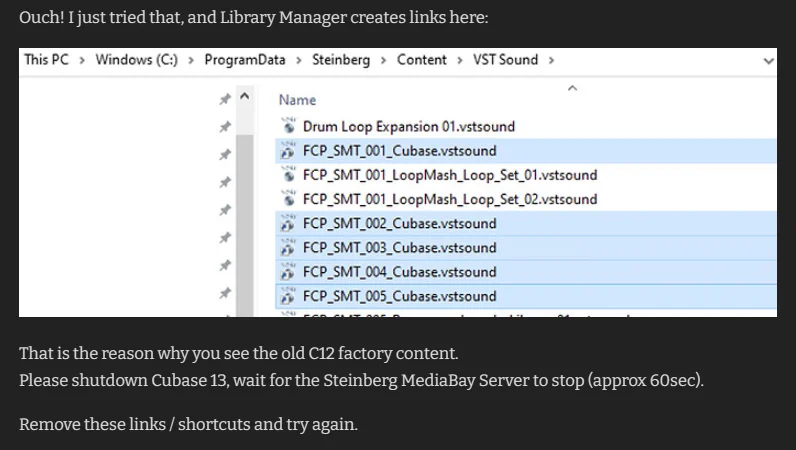Click the pin icon beside the Name header
796x450 pixels.
[x=225, y=99]
